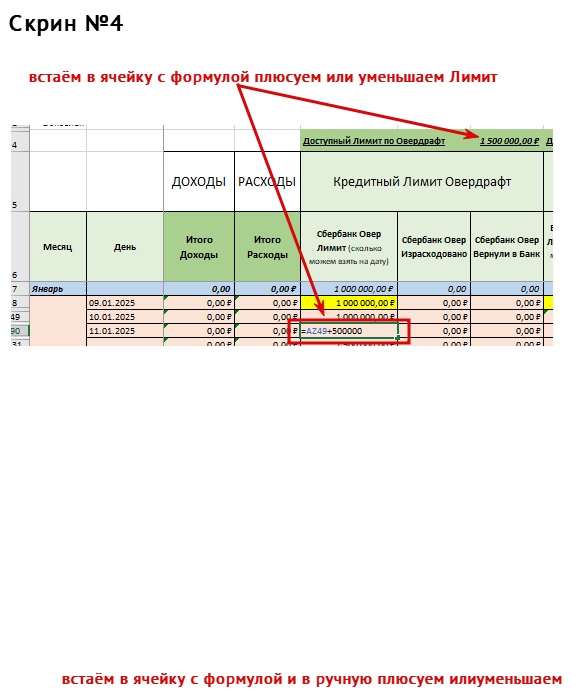The height and width of the screenshot is (696, 575).
Task: Click the formula cell =AZ49+500000
Action: [349, 331]
